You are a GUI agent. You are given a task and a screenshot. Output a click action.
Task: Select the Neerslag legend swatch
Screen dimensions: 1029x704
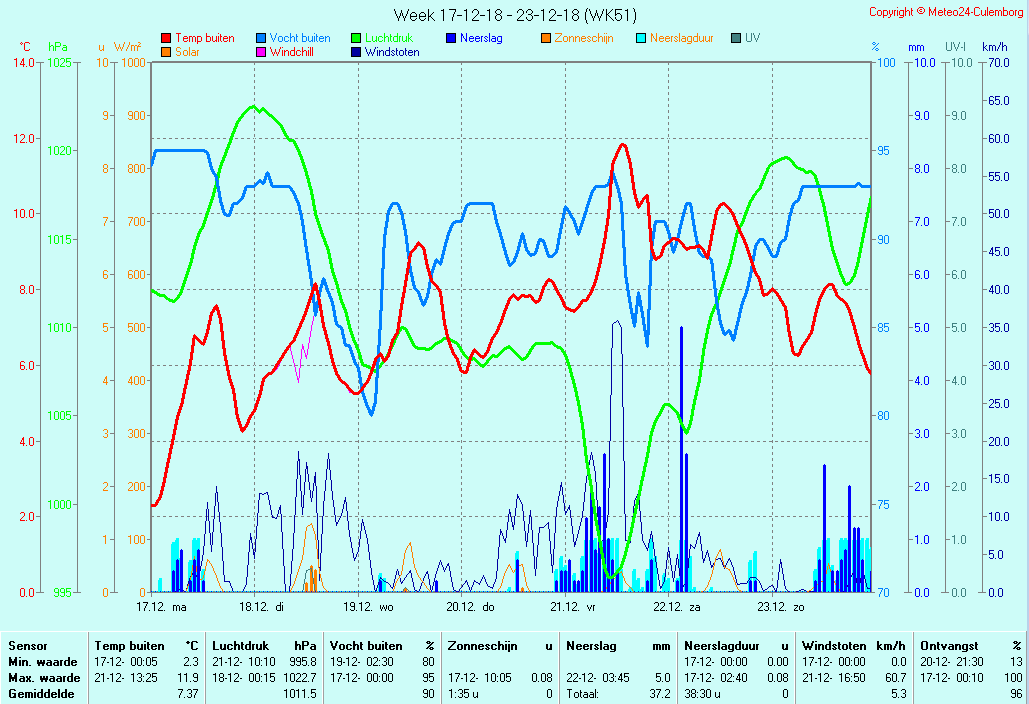tap(451, 39)
